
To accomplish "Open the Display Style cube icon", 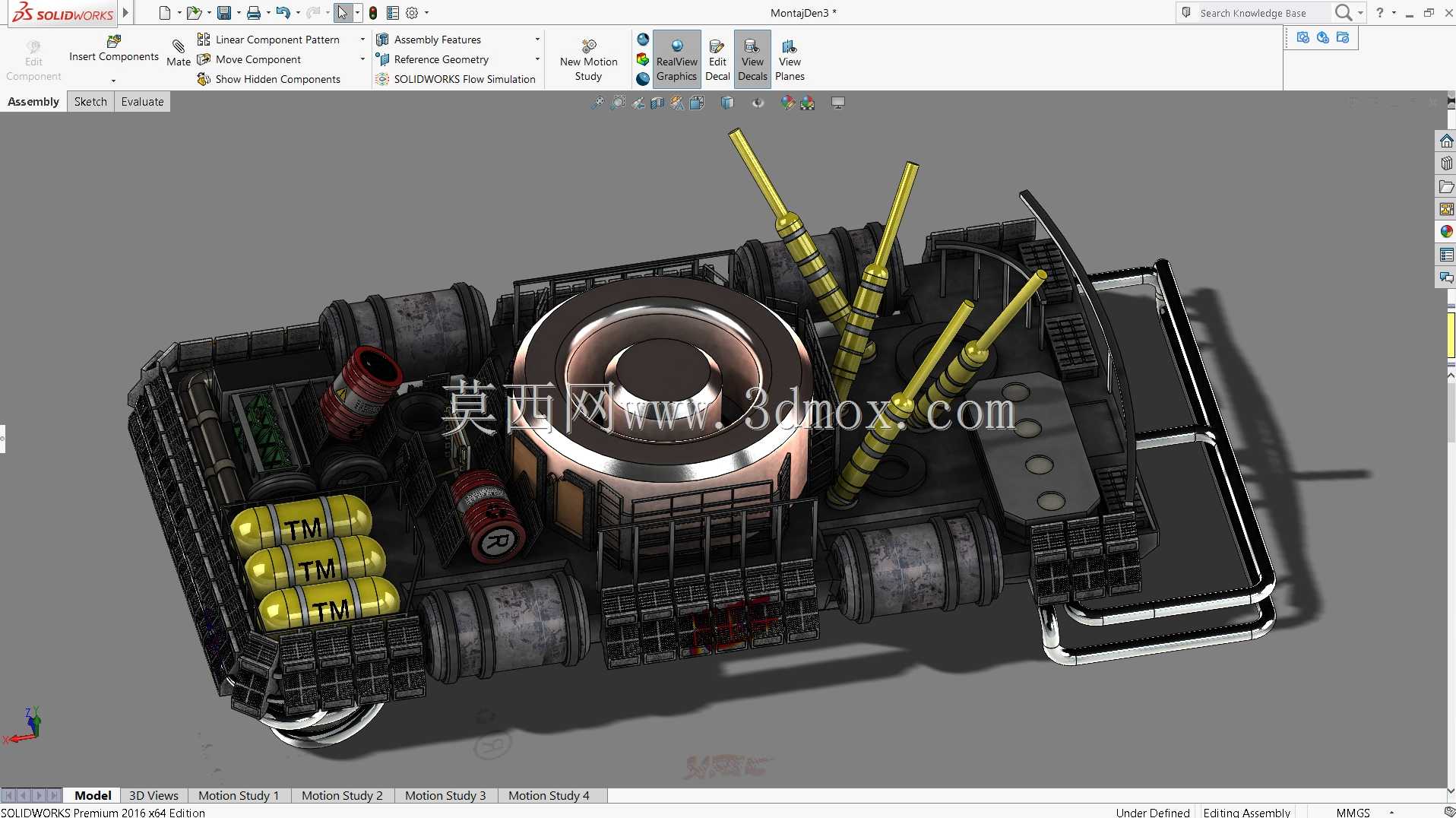I will 727,103.
